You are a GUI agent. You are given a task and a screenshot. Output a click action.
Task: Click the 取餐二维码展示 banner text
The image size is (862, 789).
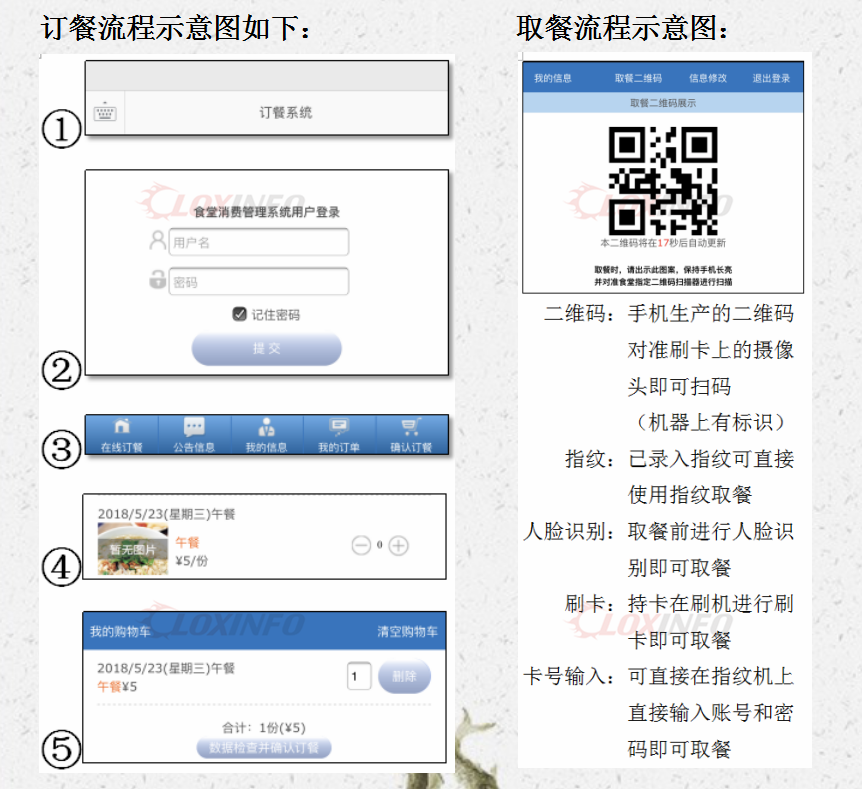(x=663, y=103)
